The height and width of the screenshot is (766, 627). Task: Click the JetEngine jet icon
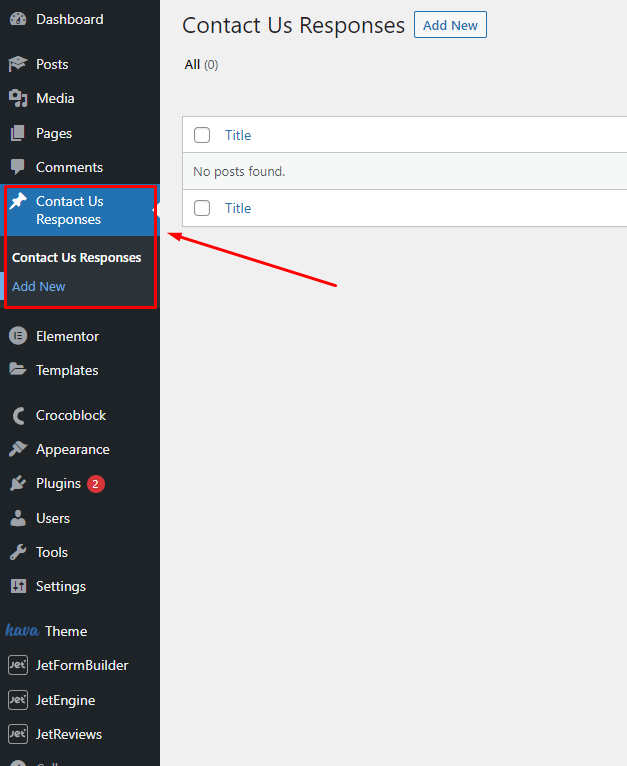[x=18, y=700]
